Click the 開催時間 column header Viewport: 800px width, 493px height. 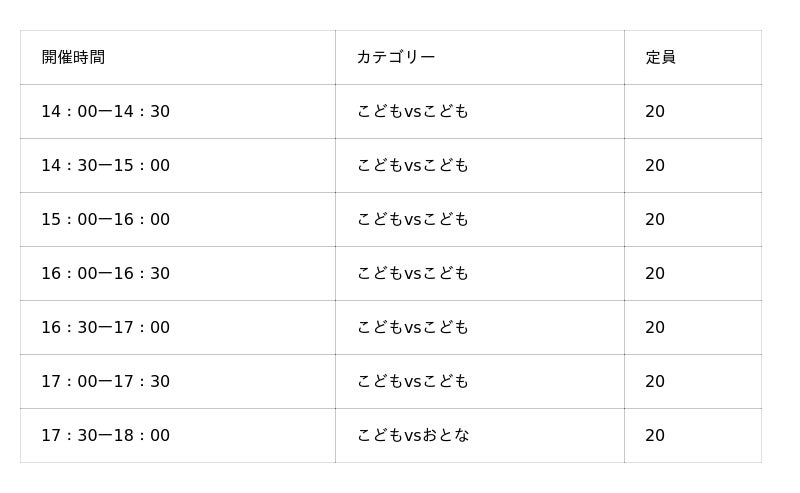178,57
